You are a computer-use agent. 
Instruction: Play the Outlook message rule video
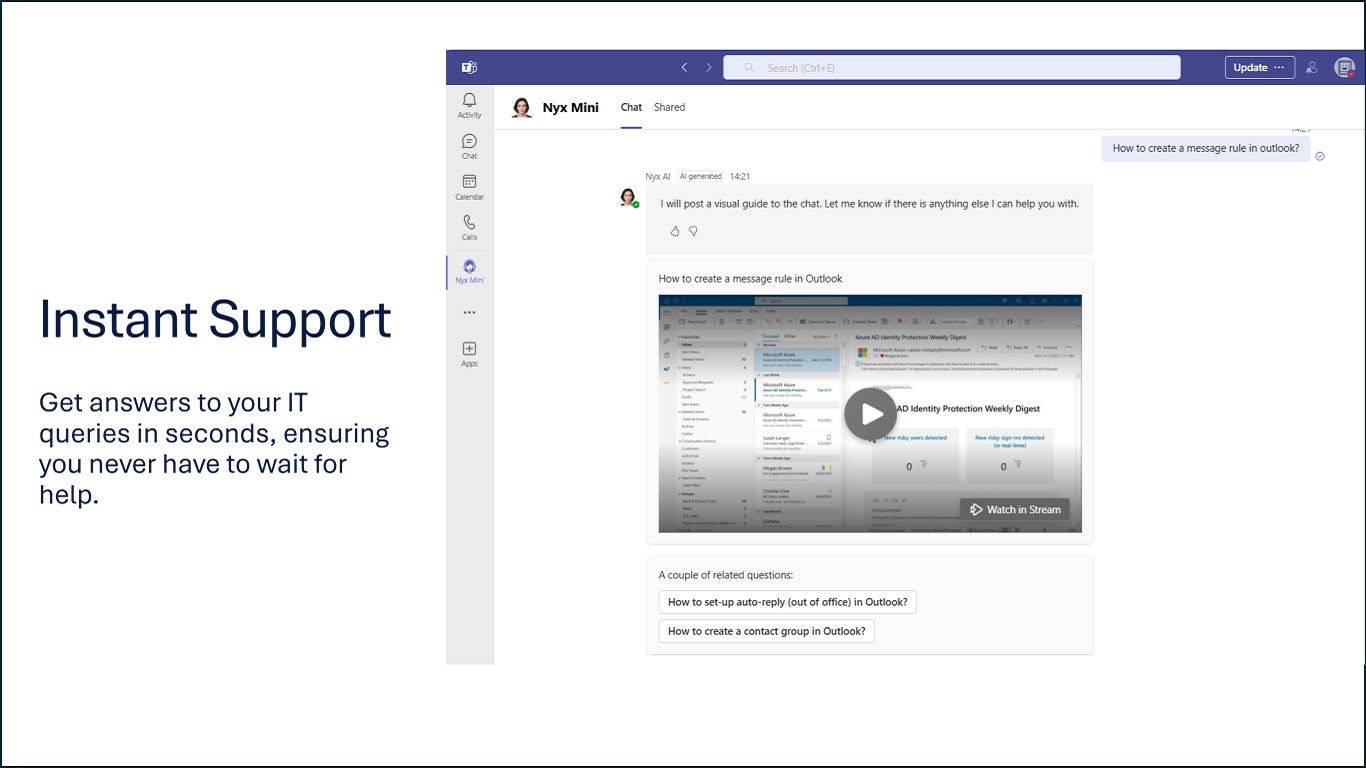(870, 413)
